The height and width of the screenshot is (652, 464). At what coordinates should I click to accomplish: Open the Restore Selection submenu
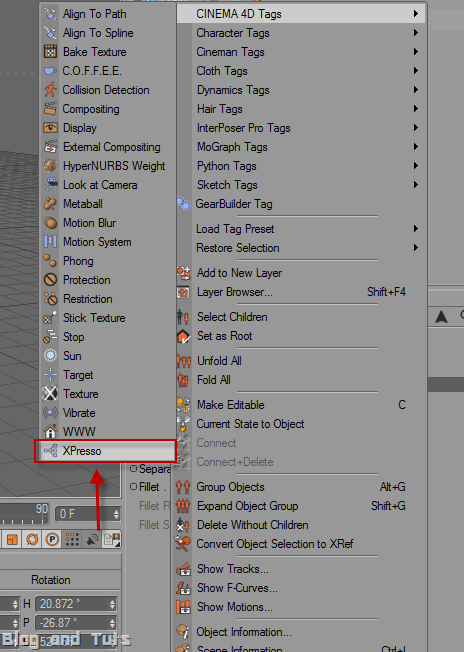point(301,248)
